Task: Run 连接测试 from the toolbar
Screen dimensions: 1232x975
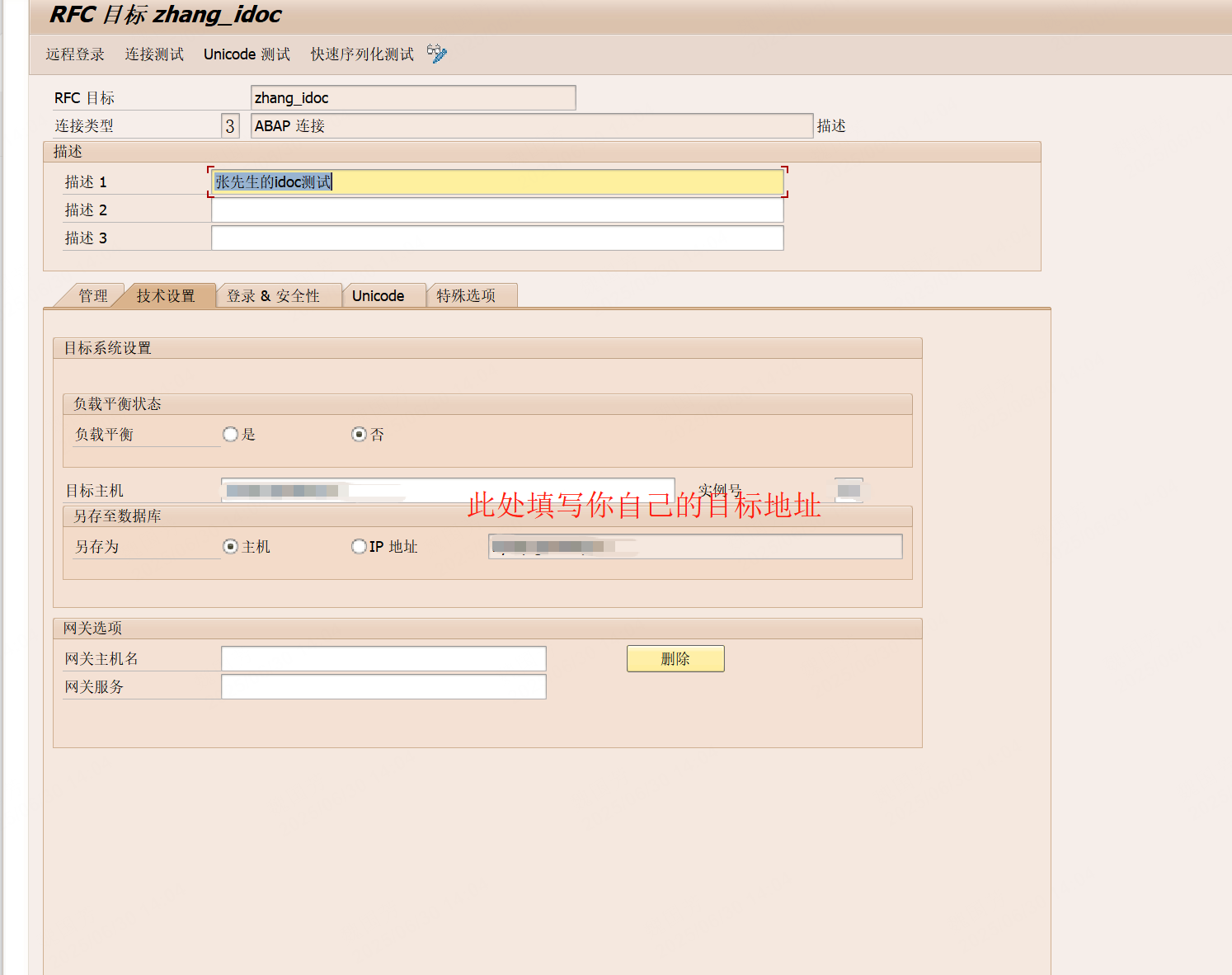Action: coord(153,54)
